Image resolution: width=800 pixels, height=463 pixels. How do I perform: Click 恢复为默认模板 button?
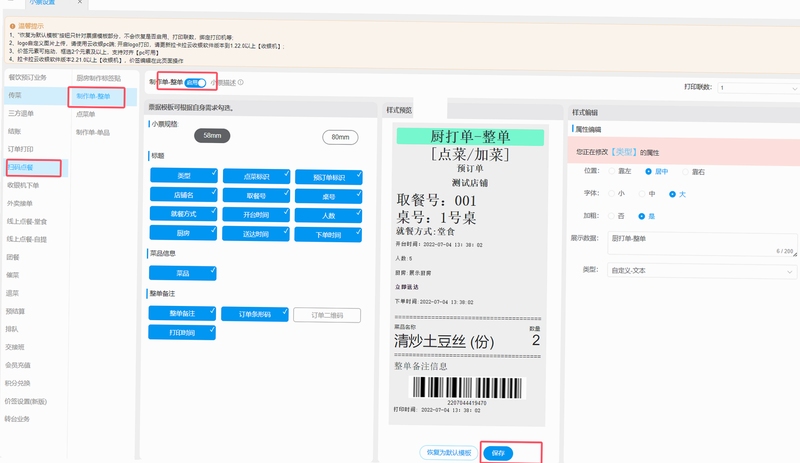(x=449, y=452)
